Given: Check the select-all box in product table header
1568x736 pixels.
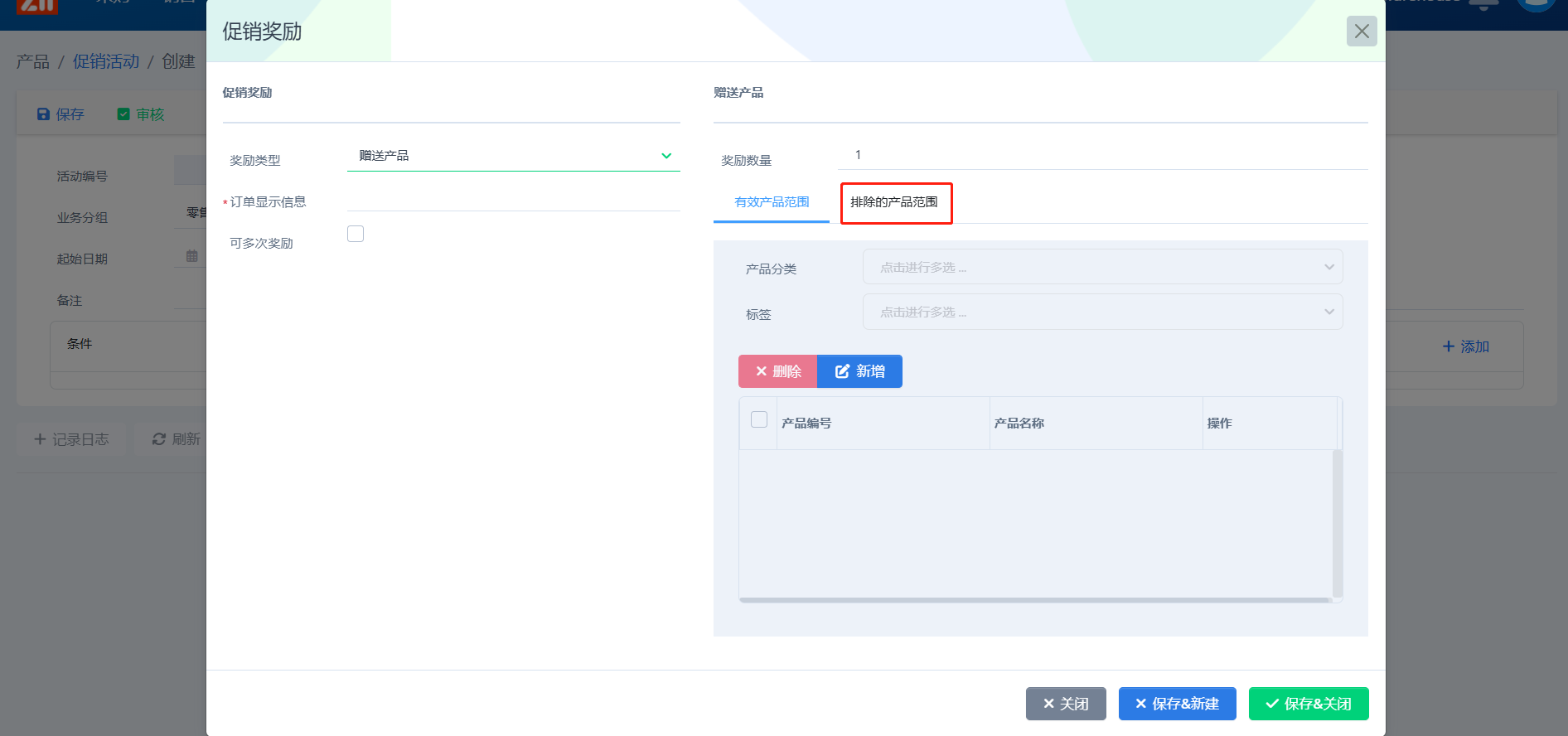Looking at the screenshot, I should pyautogui.click(x=759, y=419).
